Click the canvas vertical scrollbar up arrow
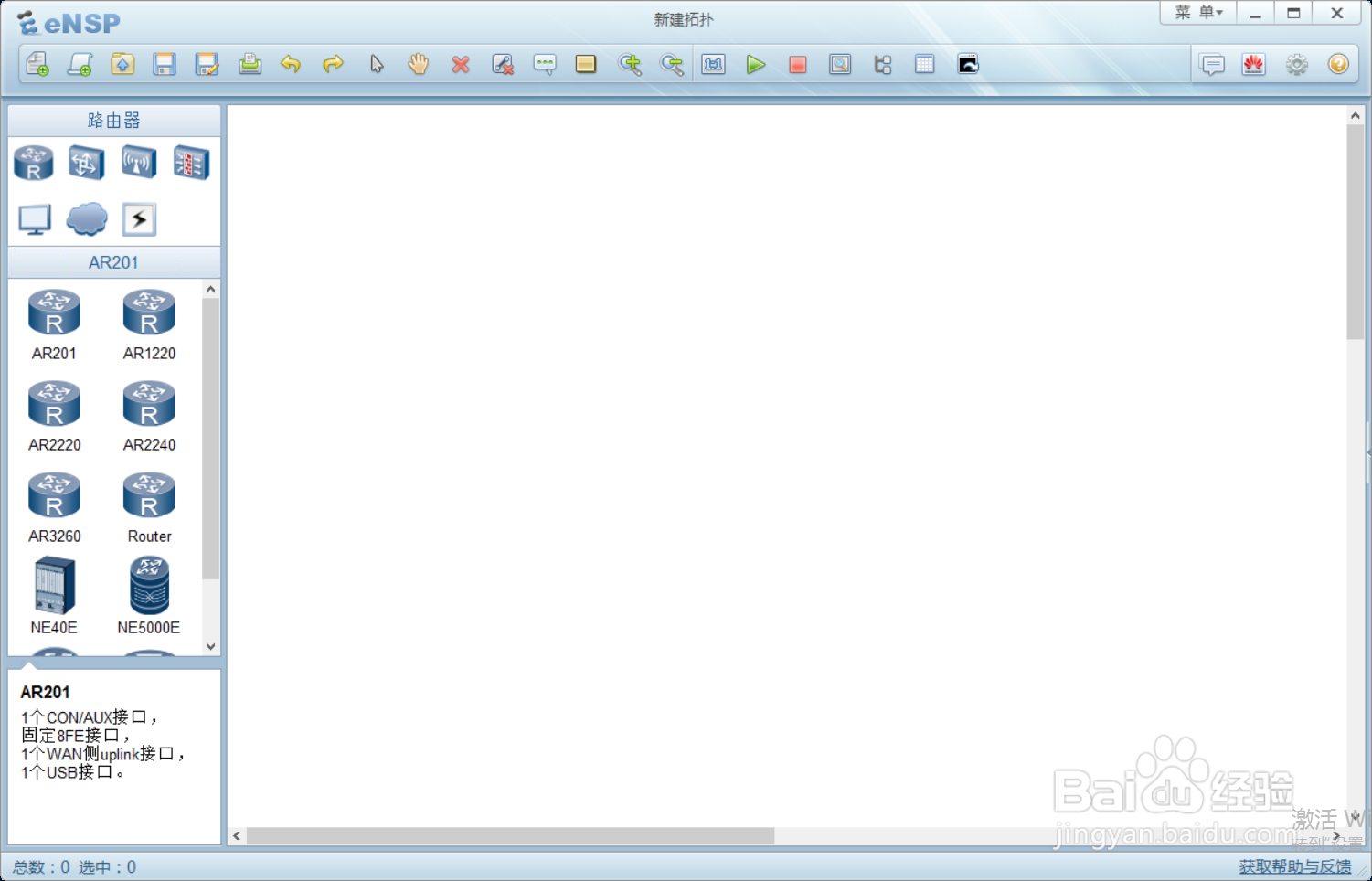 tap(1356, 116)
